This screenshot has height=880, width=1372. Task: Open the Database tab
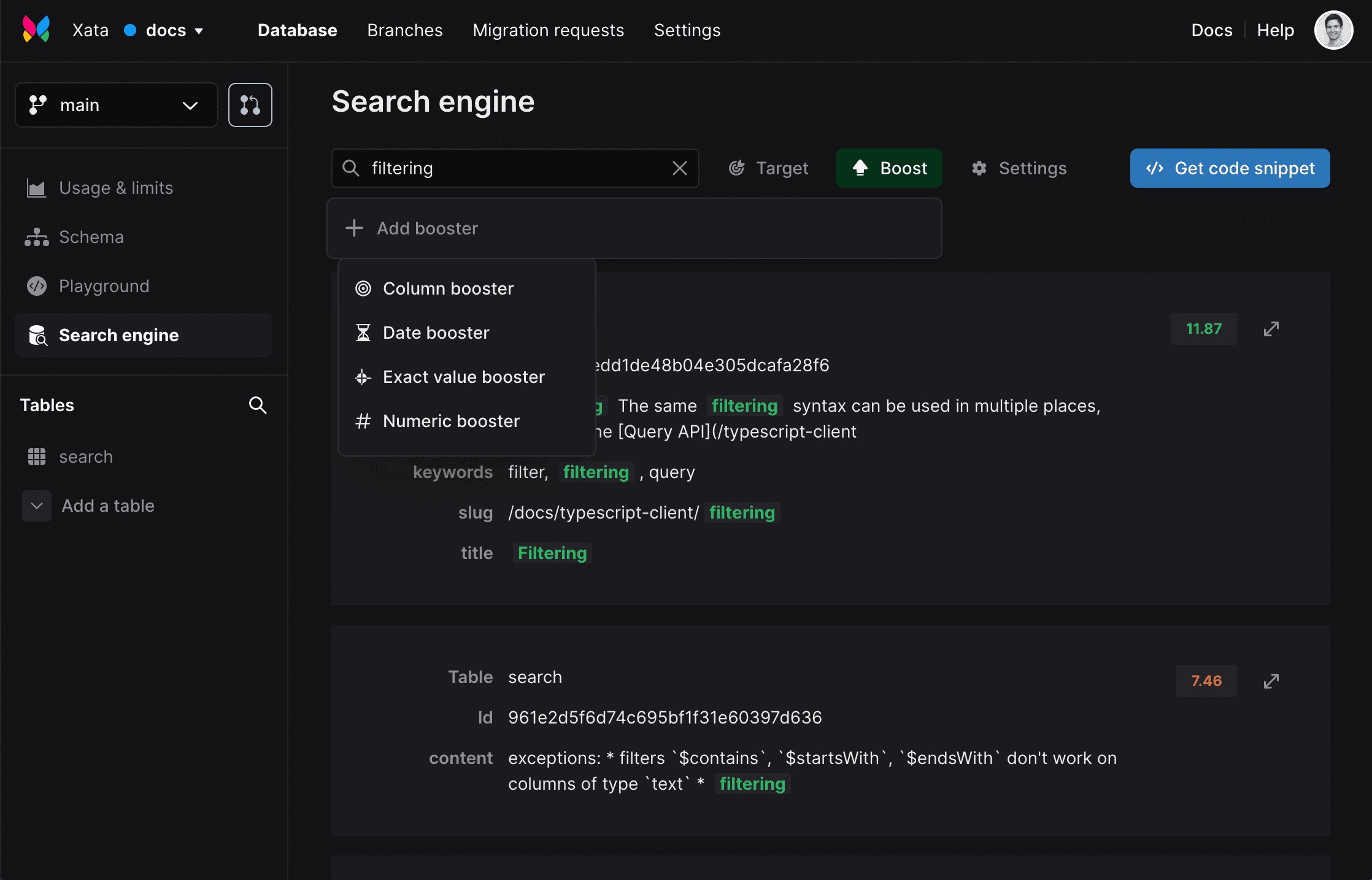(297, 30)
